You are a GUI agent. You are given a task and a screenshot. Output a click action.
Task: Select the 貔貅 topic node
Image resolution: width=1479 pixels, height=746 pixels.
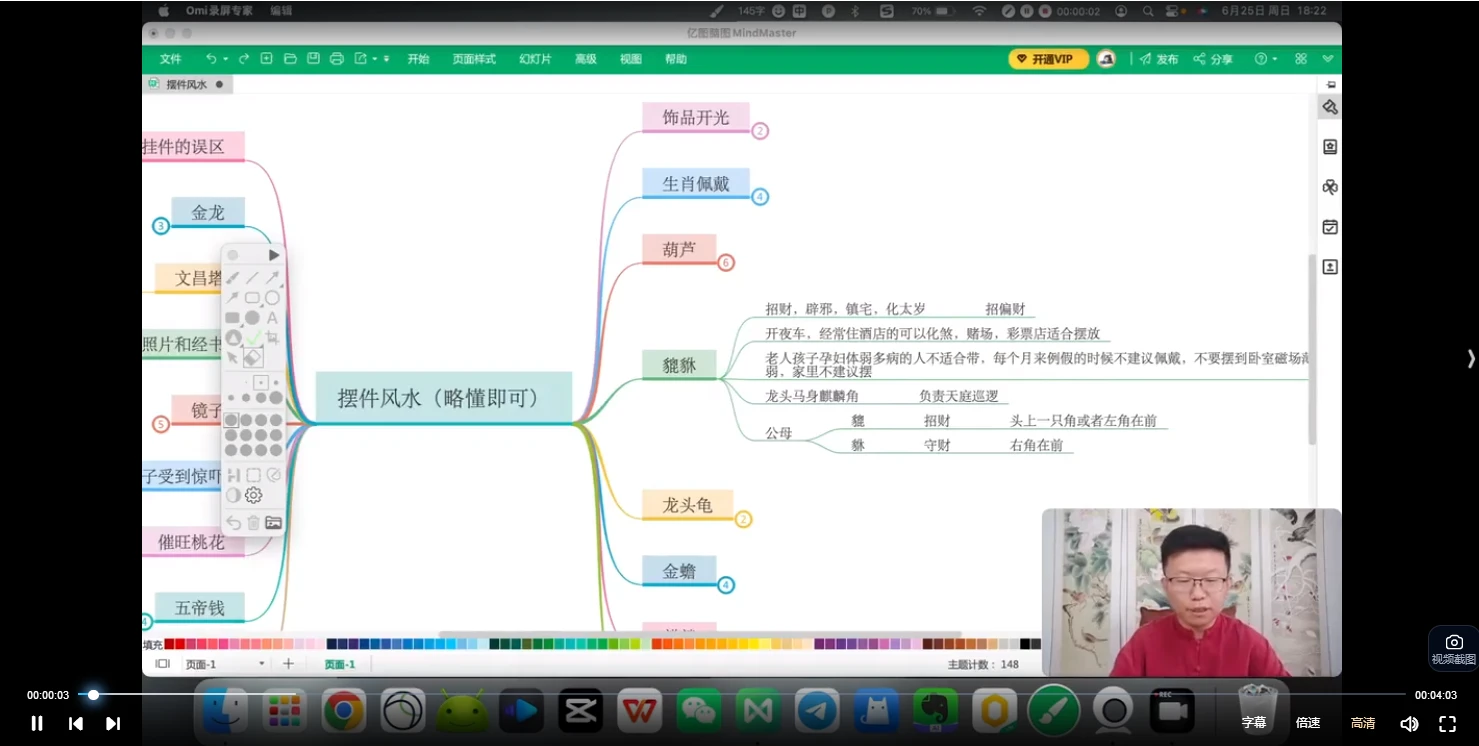(x=679, y=366)
